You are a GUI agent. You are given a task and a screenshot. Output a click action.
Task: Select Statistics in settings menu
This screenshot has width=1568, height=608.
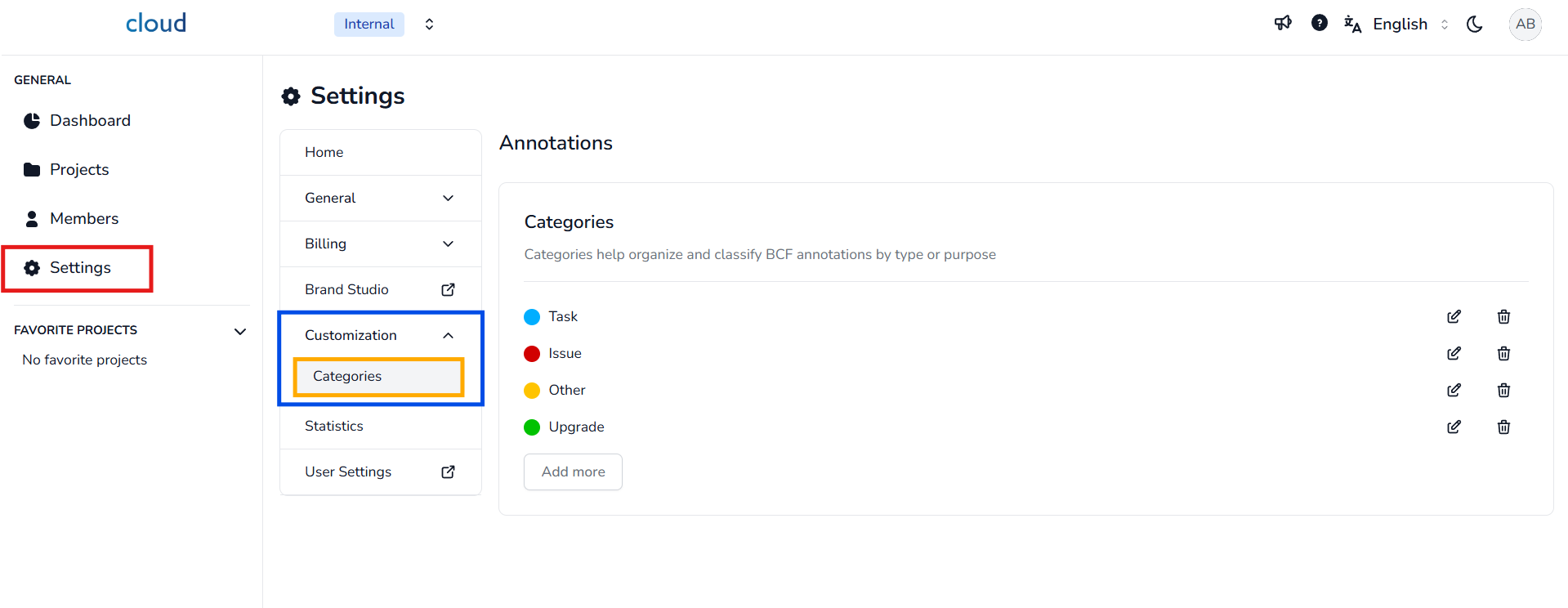point(334,427)
